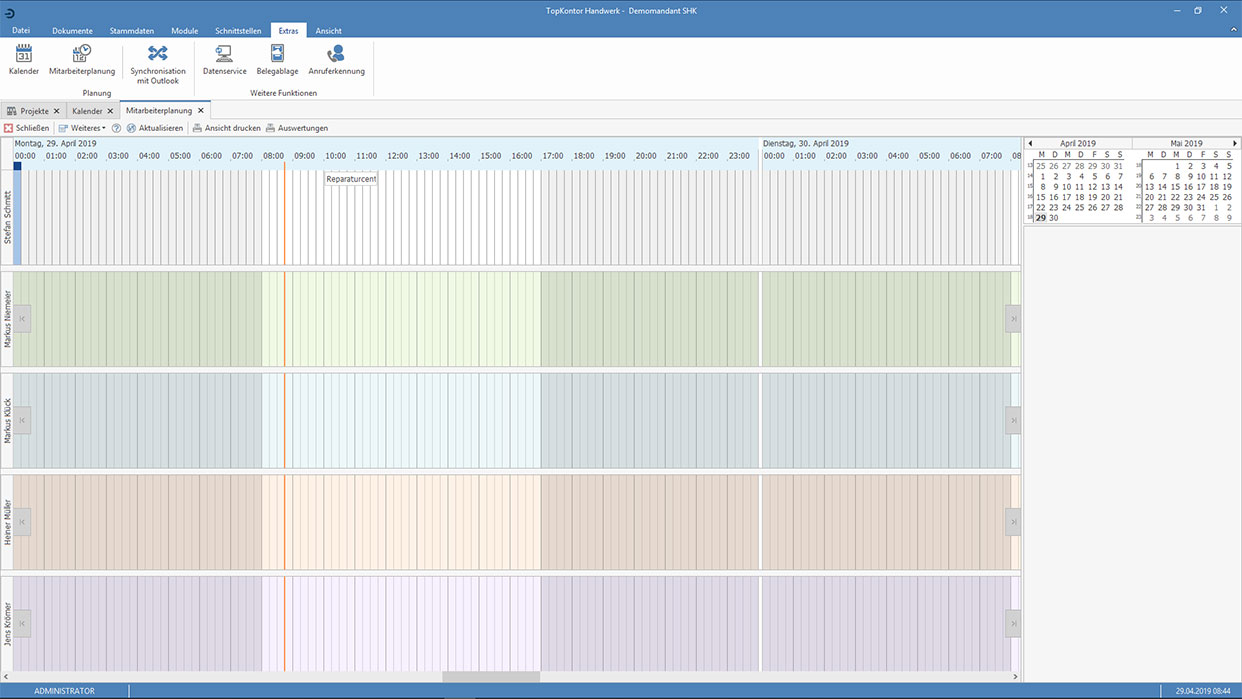Close the Projekte document tab

(x=57, y=111)
